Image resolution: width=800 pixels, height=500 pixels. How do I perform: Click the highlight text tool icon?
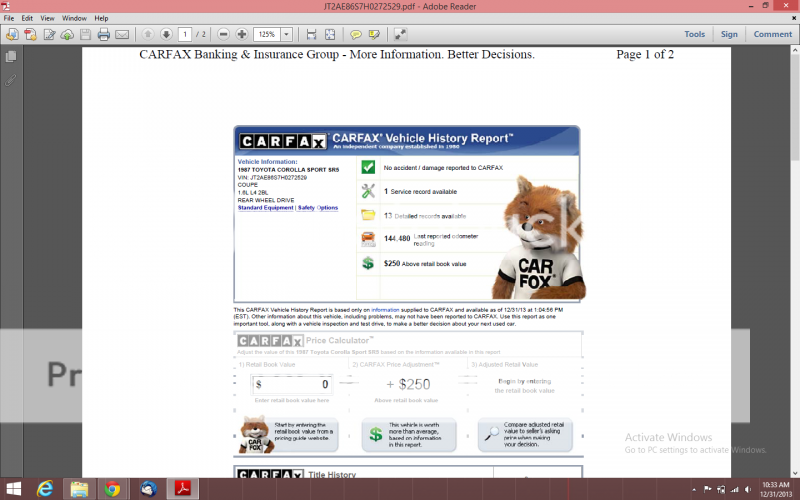tap(373, 34)
